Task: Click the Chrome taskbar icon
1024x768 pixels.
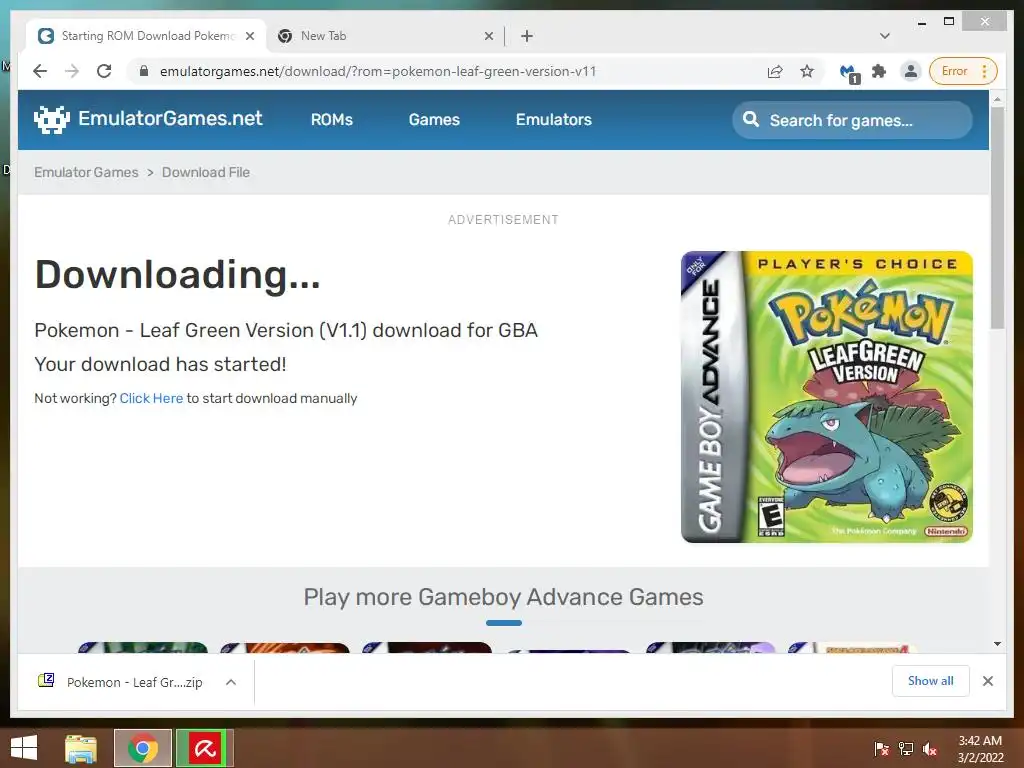Action: point(143,748)
